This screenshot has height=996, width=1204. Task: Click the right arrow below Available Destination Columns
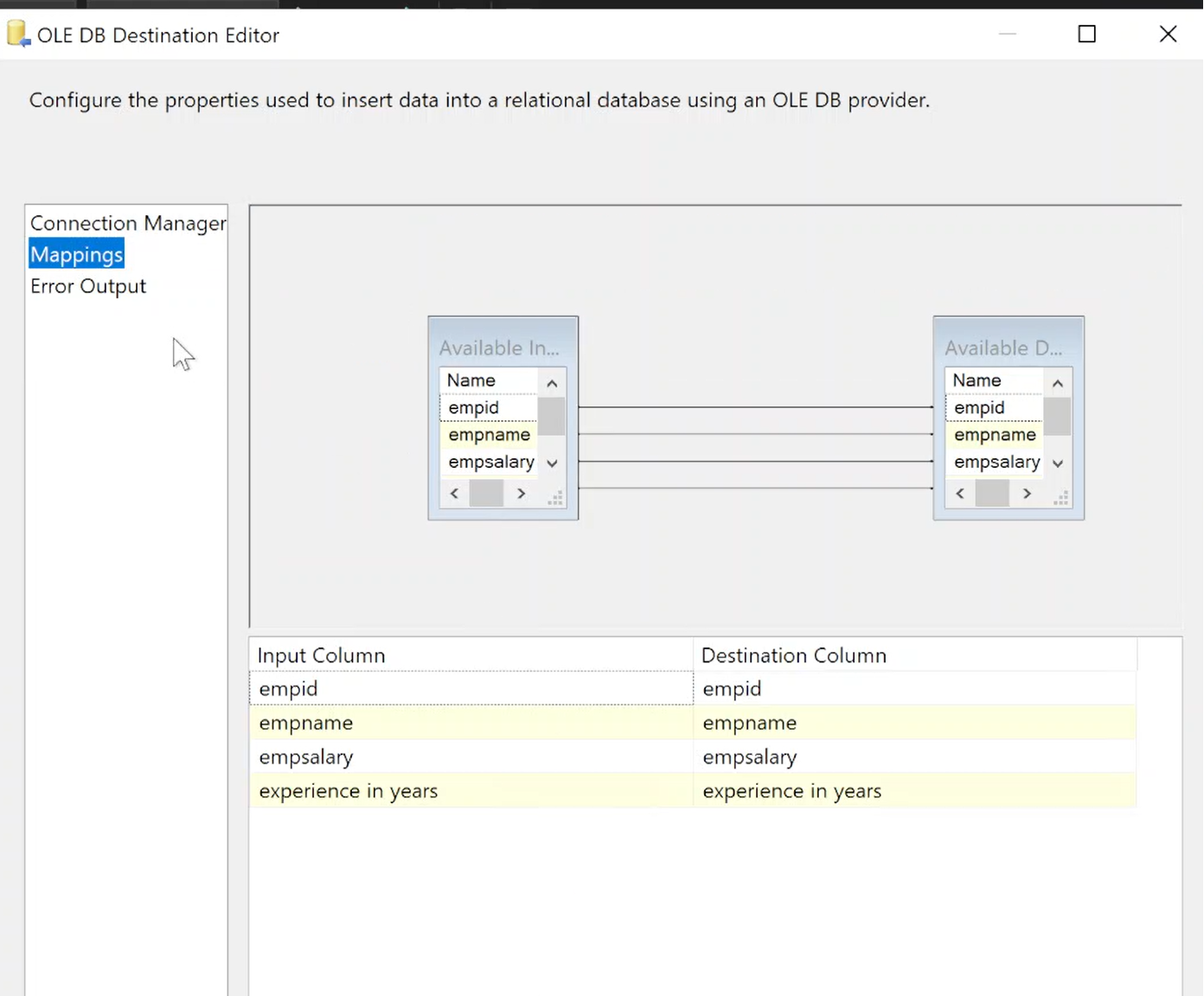(1027, 493)
